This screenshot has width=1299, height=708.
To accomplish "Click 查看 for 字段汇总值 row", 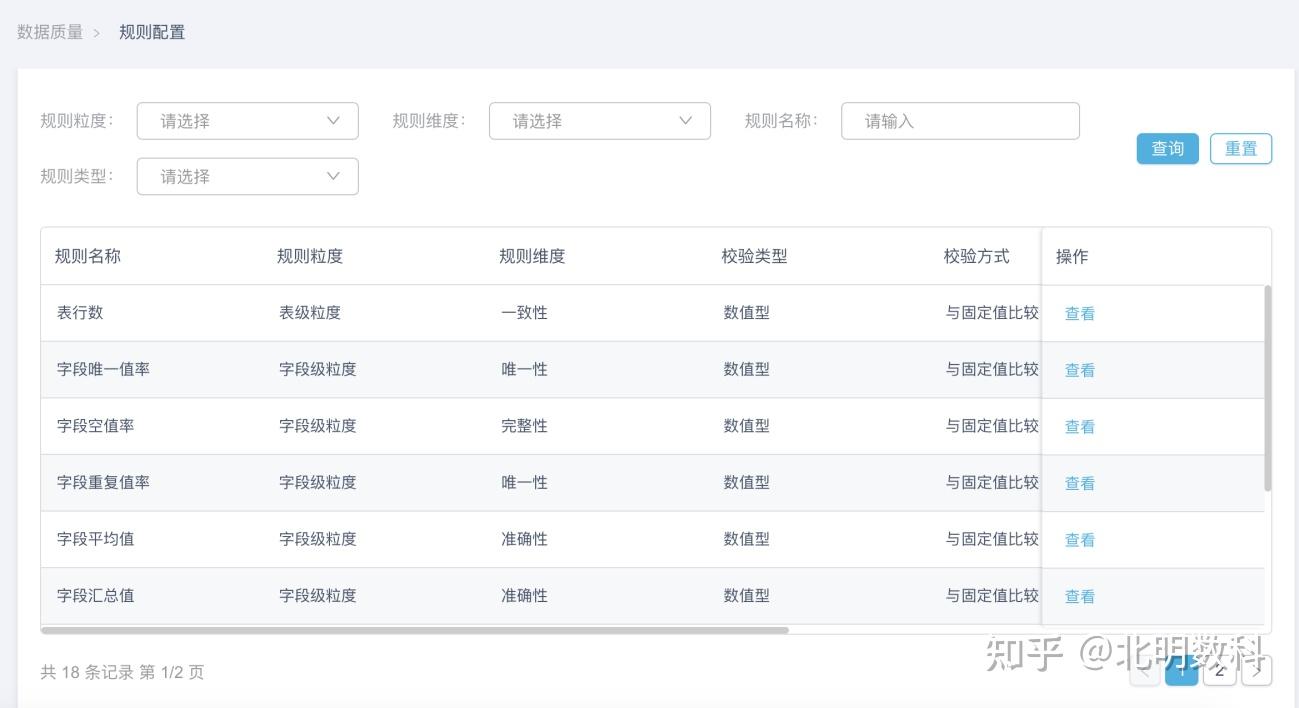I will tap(1079, 597).
